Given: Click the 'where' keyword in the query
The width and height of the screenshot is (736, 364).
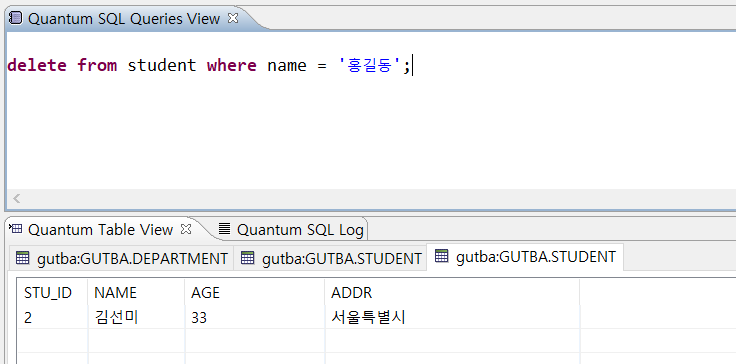Looking at the screenshot, I should [x=231, y=65].
